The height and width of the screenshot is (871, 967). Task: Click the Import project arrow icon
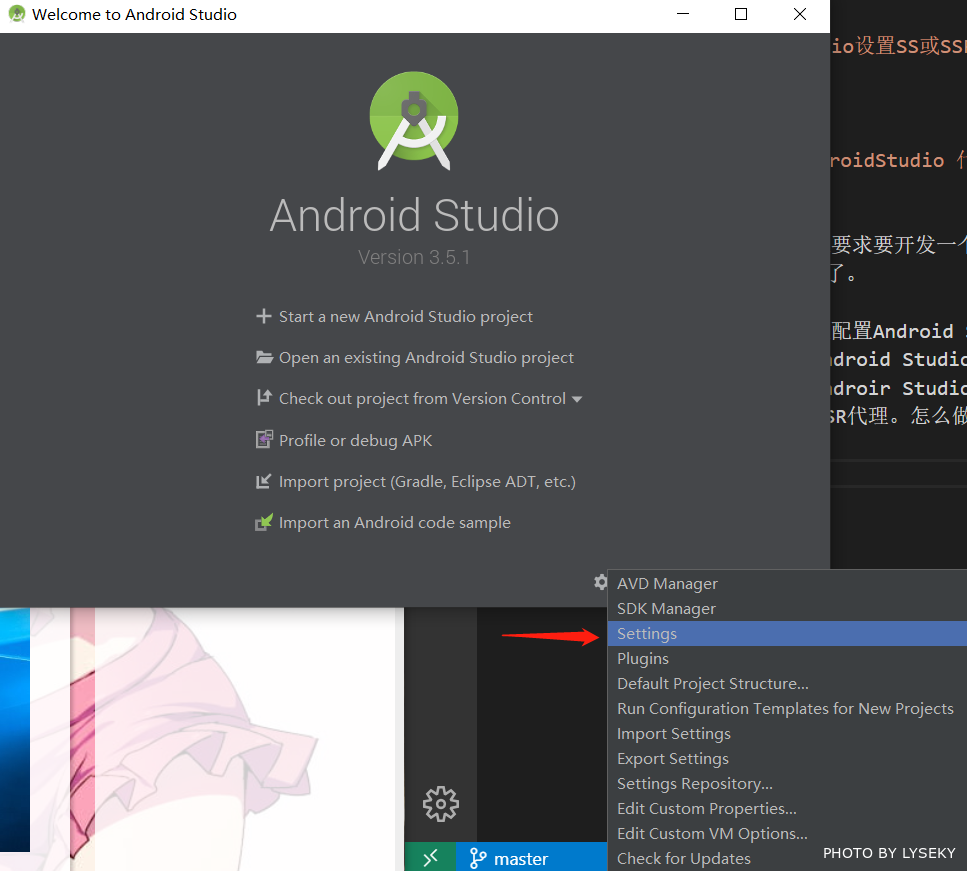pyautogui.click(x=263, y=481)
